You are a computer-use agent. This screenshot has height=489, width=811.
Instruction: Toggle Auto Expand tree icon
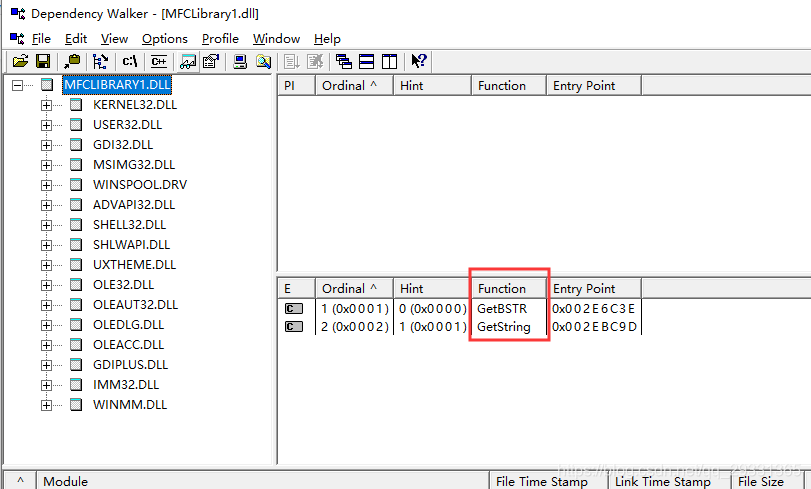[100, 62]
